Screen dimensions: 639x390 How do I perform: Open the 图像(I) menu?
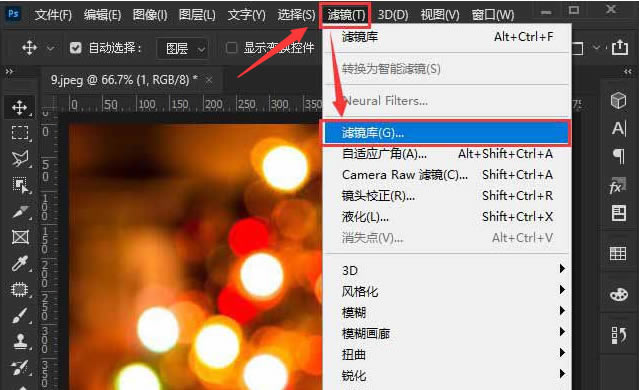pos(150,15)
